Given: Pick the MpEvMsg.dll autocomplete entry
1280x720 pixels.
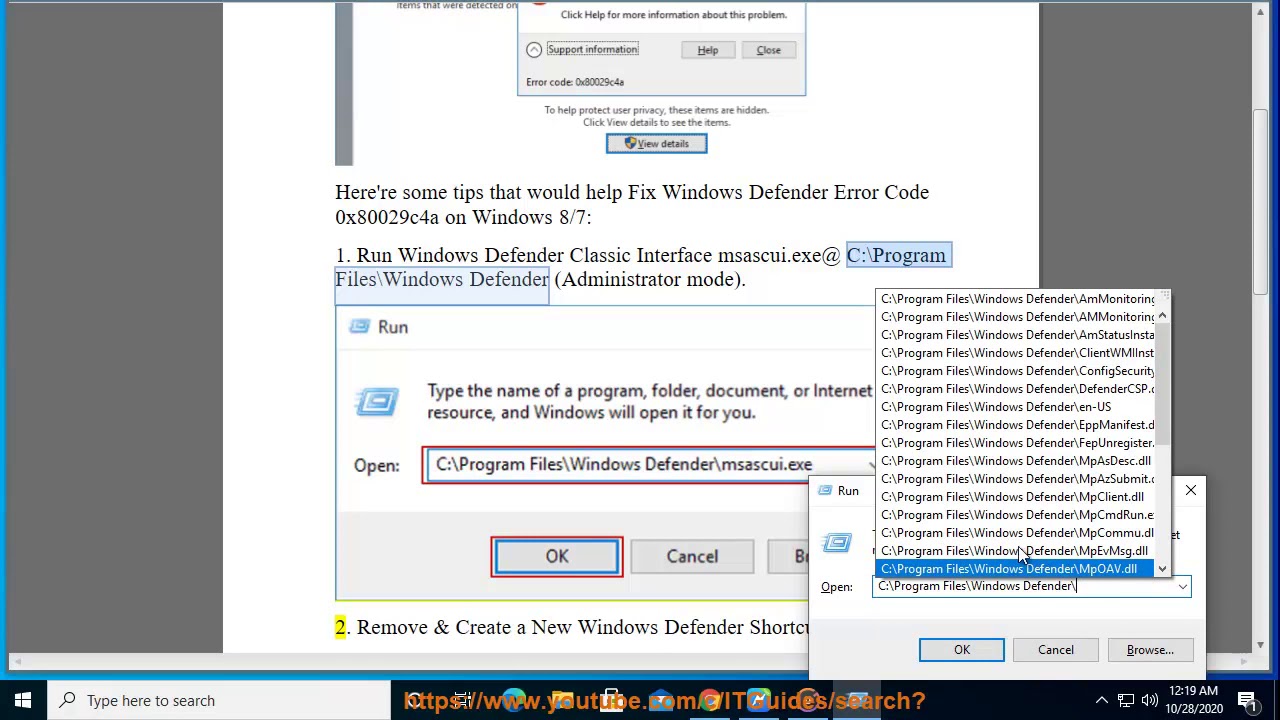Looking at the screenshot, I should click(x=1015, y=551).
